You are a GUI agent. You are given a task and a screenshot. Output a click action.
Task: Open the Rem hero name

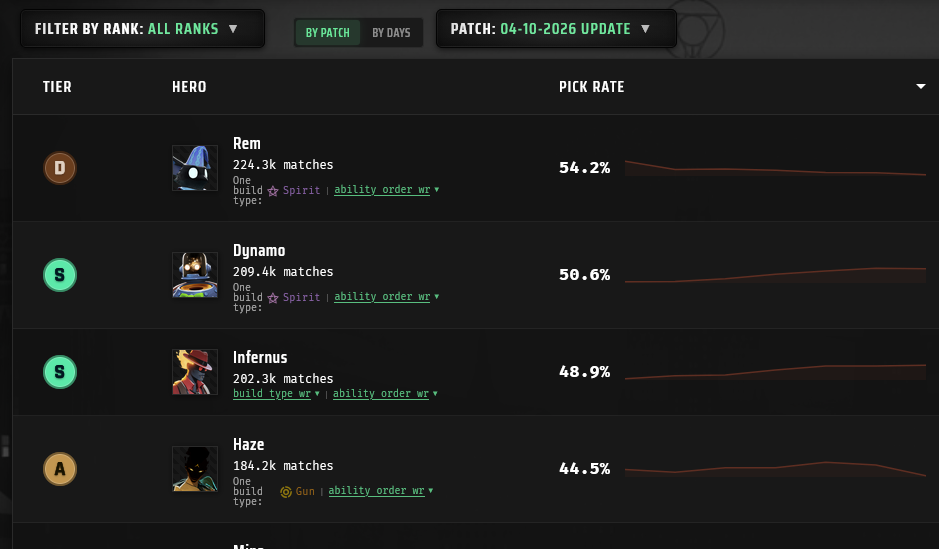click(x=247, y=144)
